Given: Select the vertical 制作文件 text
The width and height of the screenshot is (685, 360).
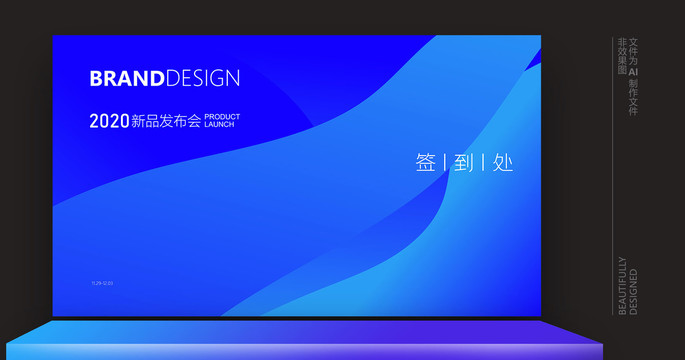Looking at the screenshot, I should click(x=633, y=97).
